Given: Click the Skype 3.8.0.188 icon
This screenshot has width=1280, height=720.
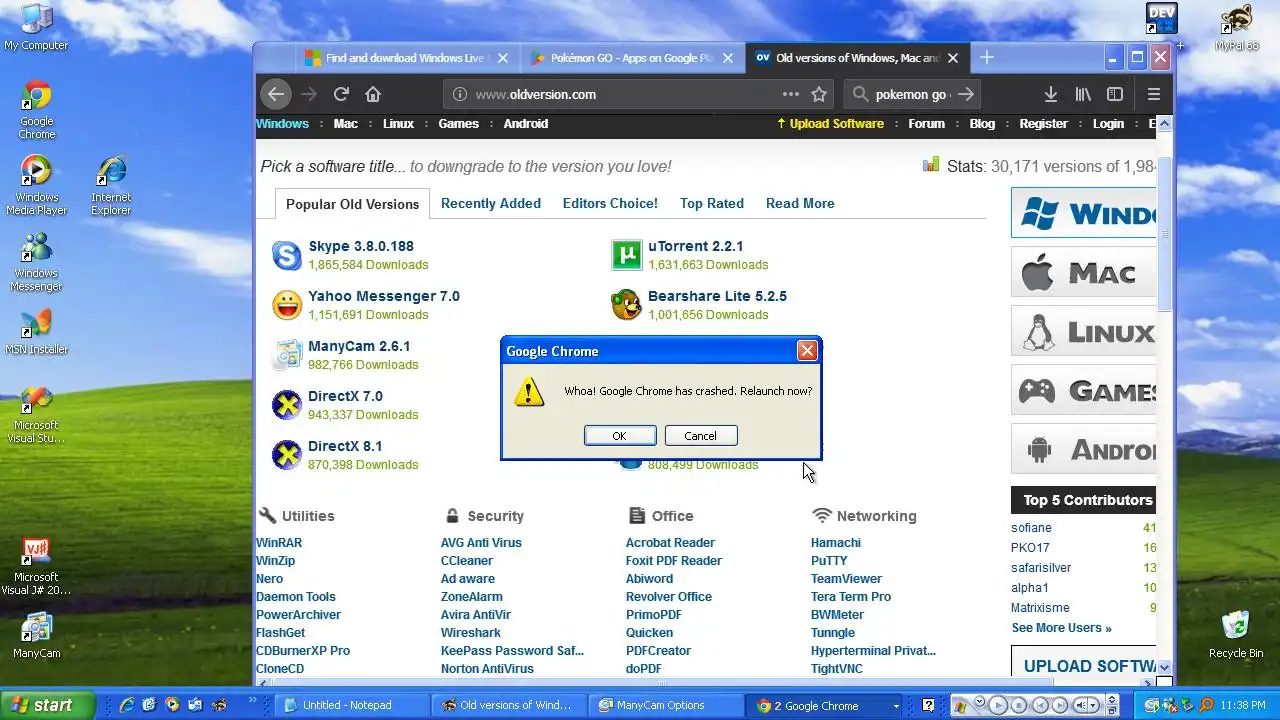Looking at the screenshot, I should (x=287, y=255).
